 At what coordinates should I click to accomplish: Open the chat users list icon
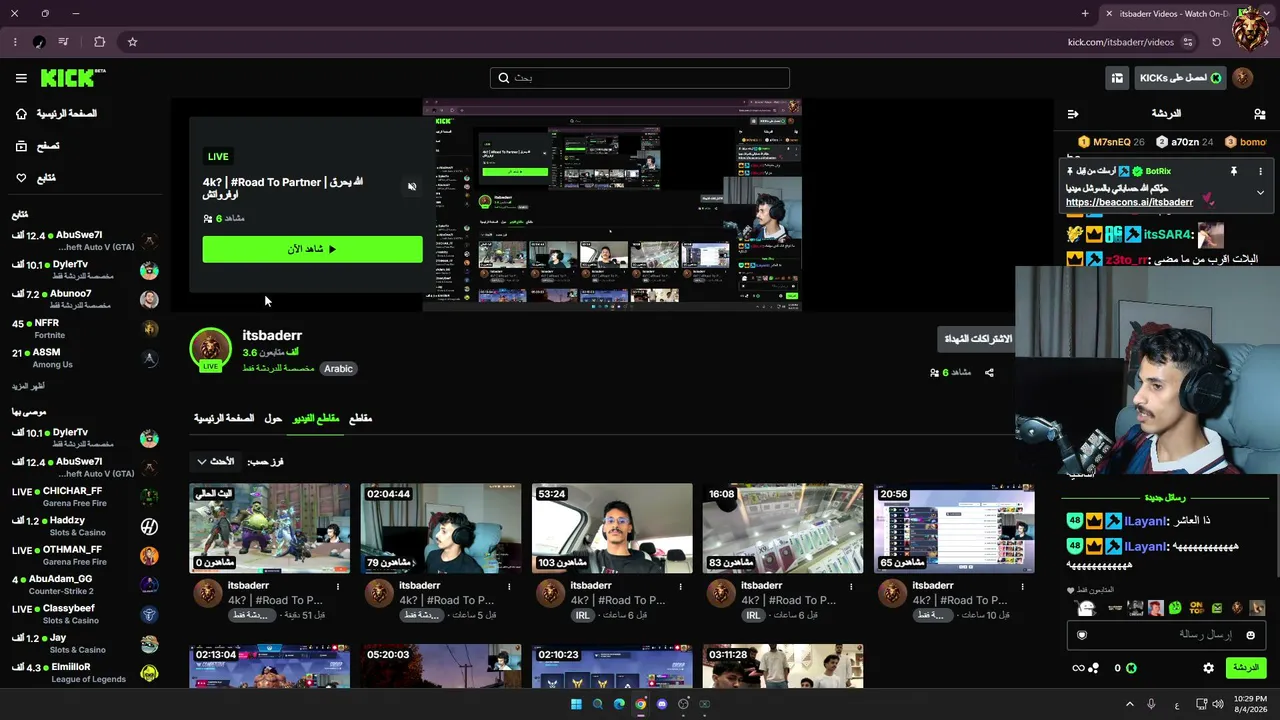click(1260, 114)
